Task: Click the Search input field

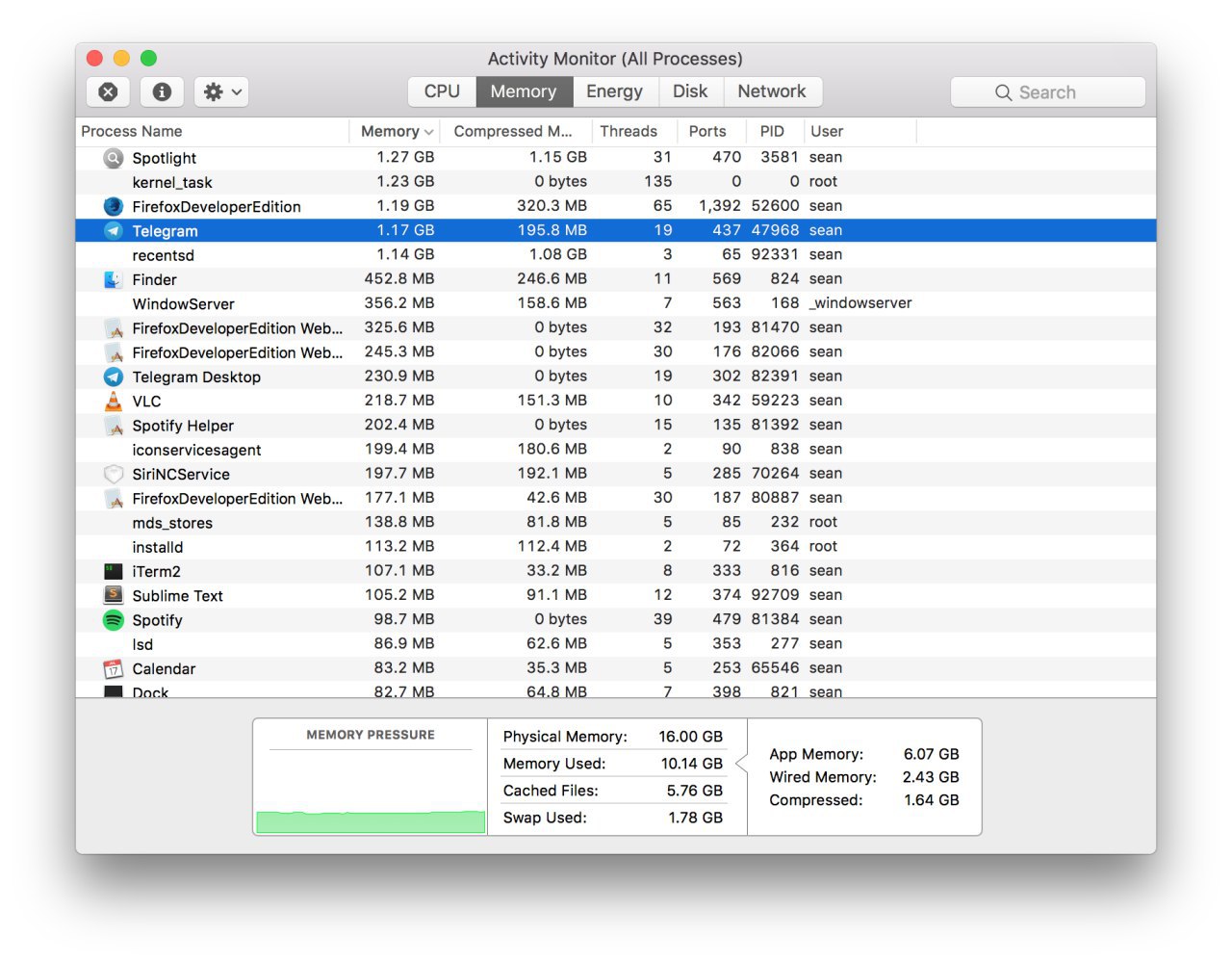Action: 1048,92
